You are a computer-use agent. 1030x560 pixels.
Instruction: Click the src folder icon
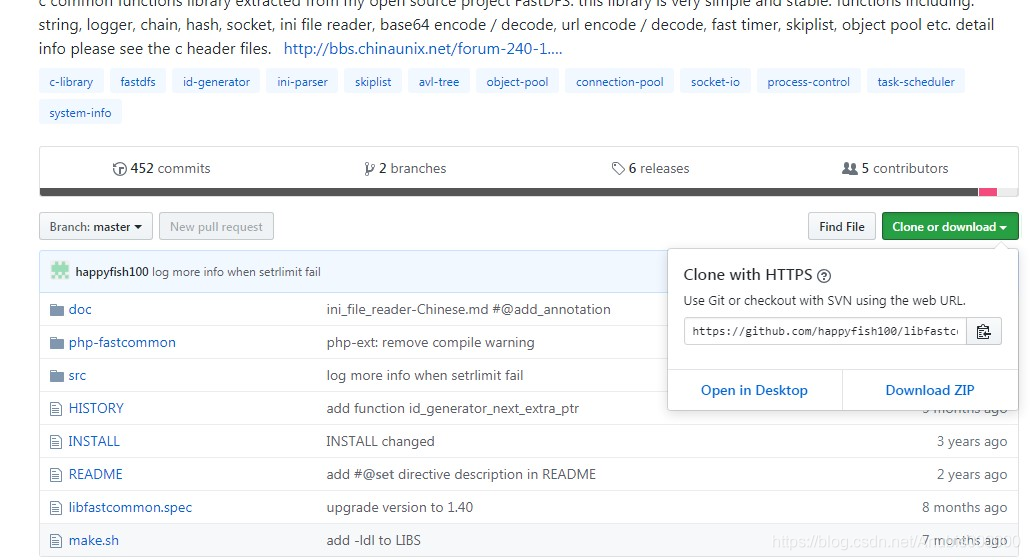(x=57, y=376)
